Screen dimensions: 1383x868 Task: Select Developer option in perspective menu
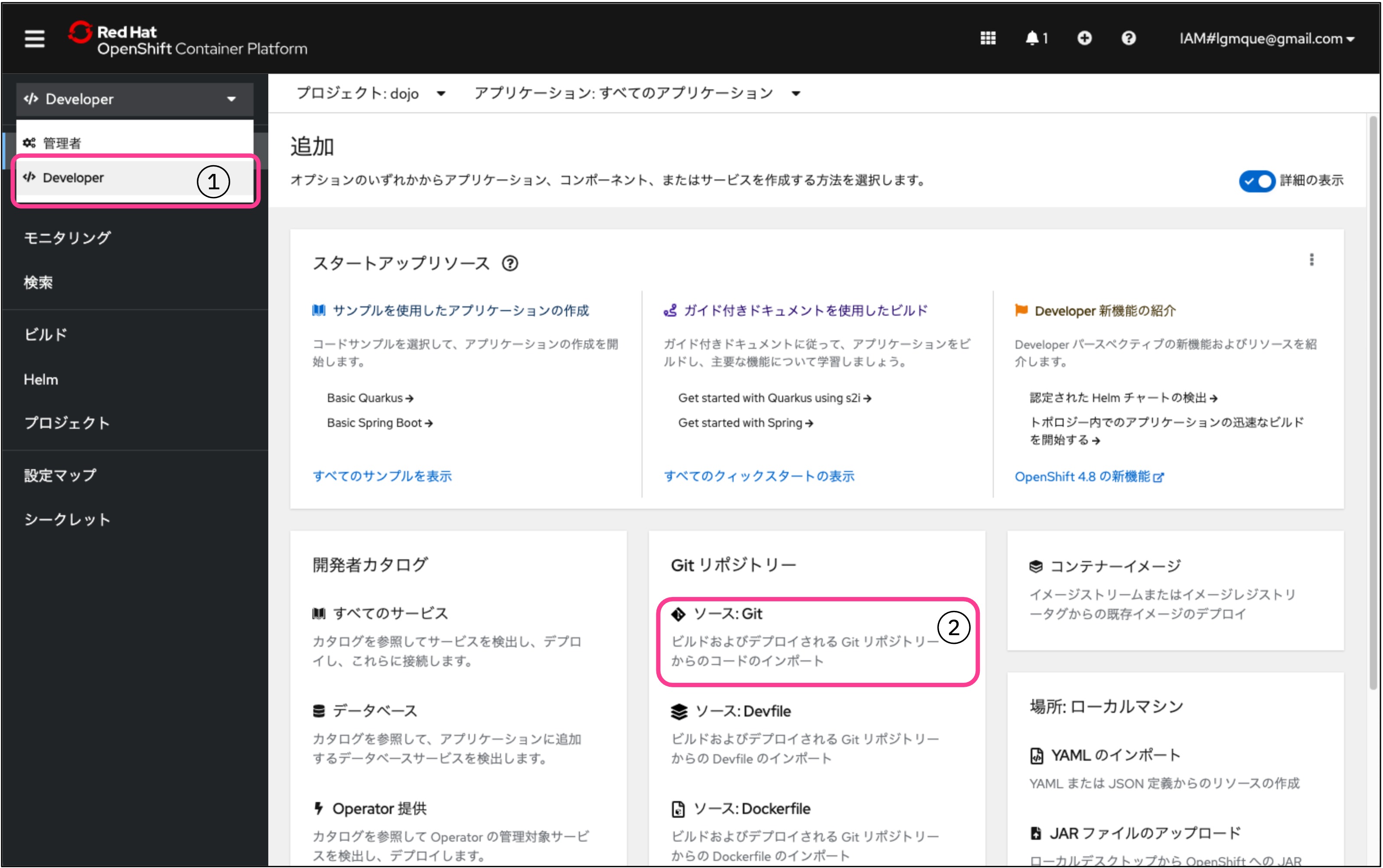73,178
